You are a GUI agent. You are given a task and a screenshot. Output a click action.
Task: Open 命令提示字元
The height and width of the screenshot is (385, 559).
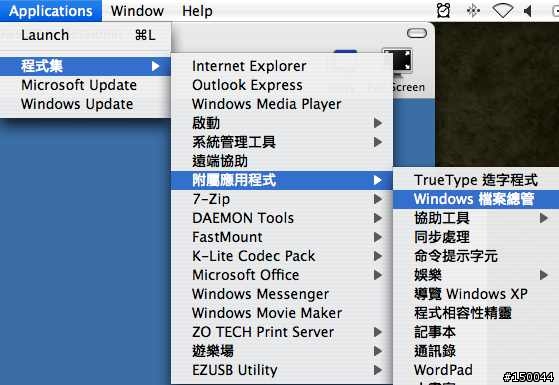pos(476,256)
